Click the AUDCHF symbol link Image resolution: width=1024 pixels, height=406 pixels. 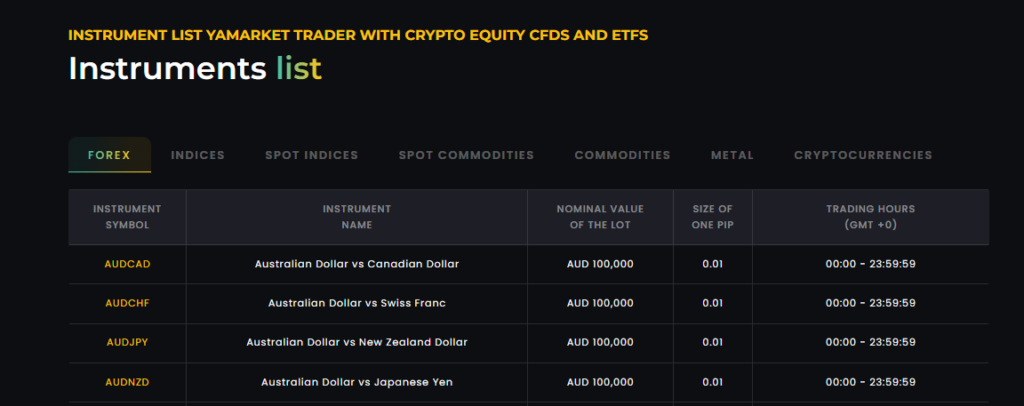click(x=127, y=303)
